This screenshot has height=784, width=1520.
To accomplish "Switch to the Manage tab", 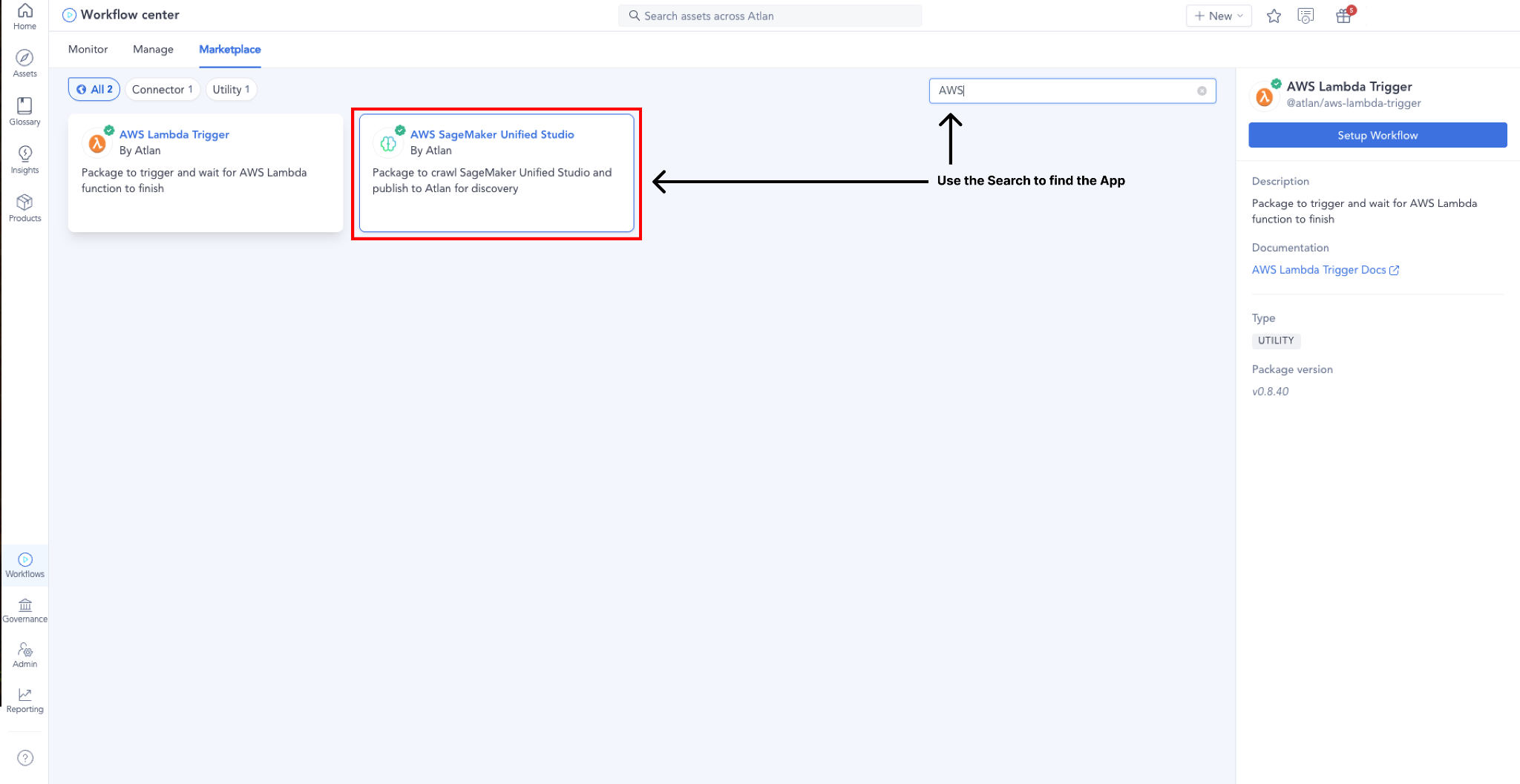I will pos(153,49).
